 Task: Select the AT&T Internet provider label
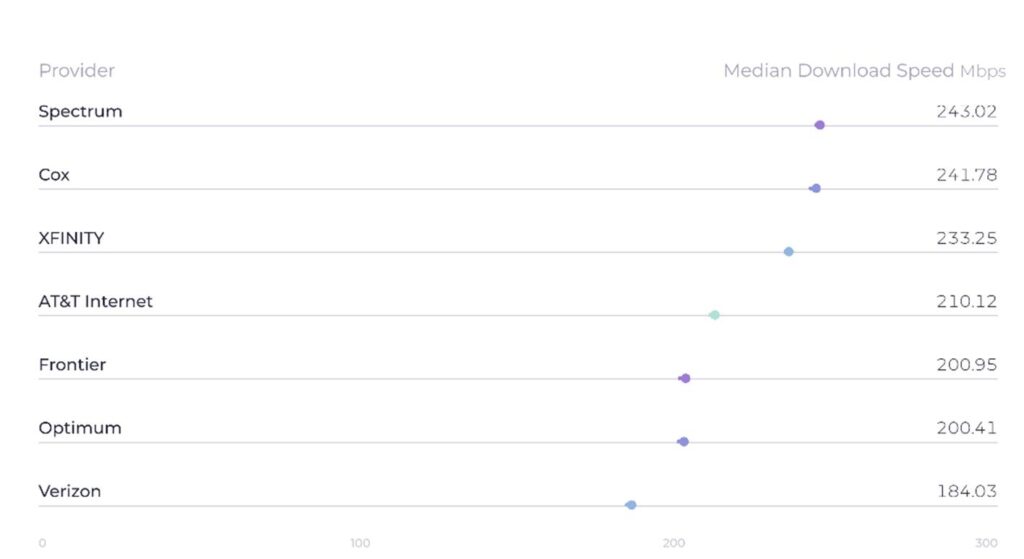click(x=95, y=301)
